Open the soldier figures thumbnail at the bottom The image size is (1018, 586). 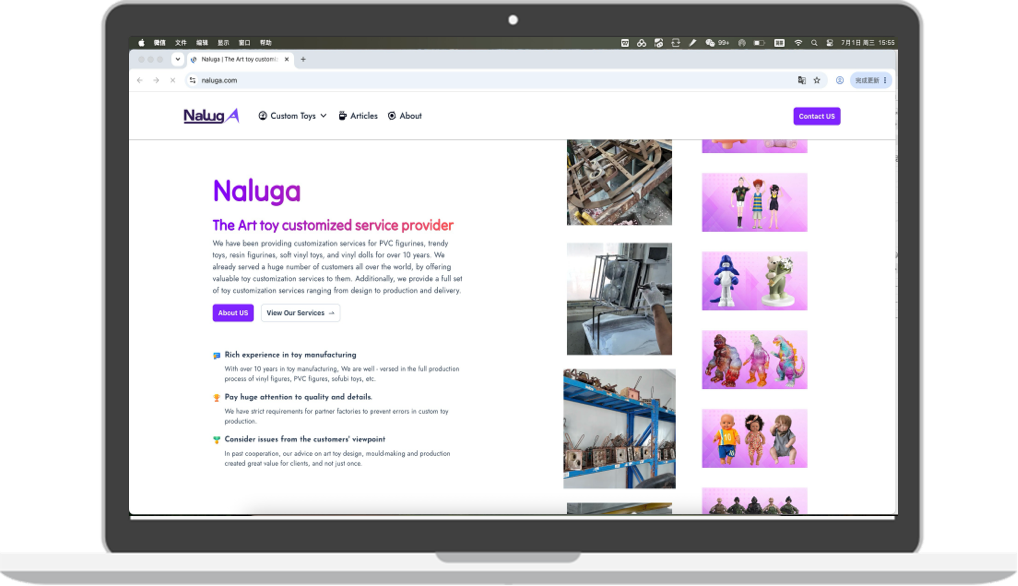(754, 501)
